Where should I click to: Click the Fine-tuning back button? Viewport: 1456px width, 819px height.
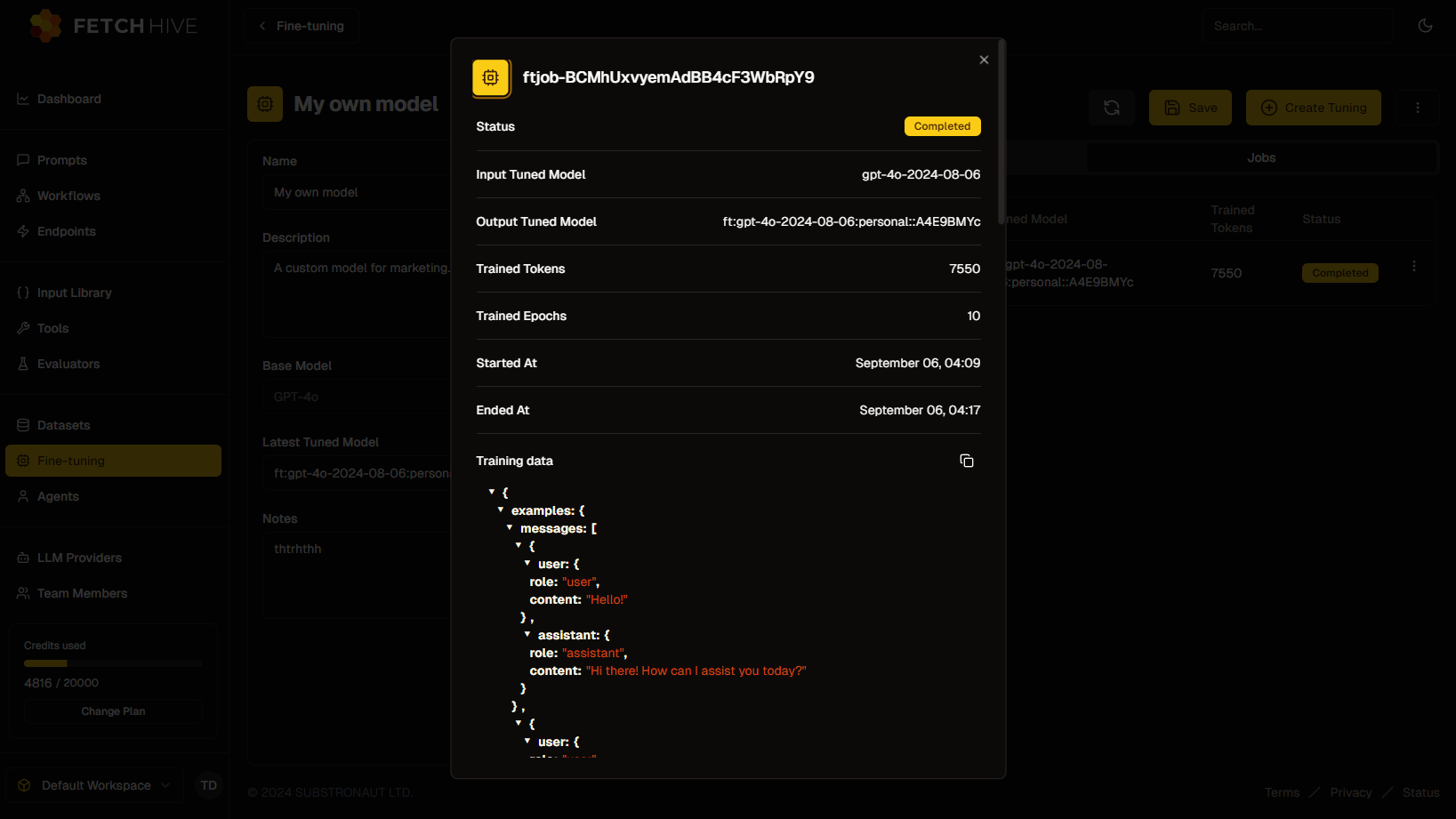coord(302,26)
